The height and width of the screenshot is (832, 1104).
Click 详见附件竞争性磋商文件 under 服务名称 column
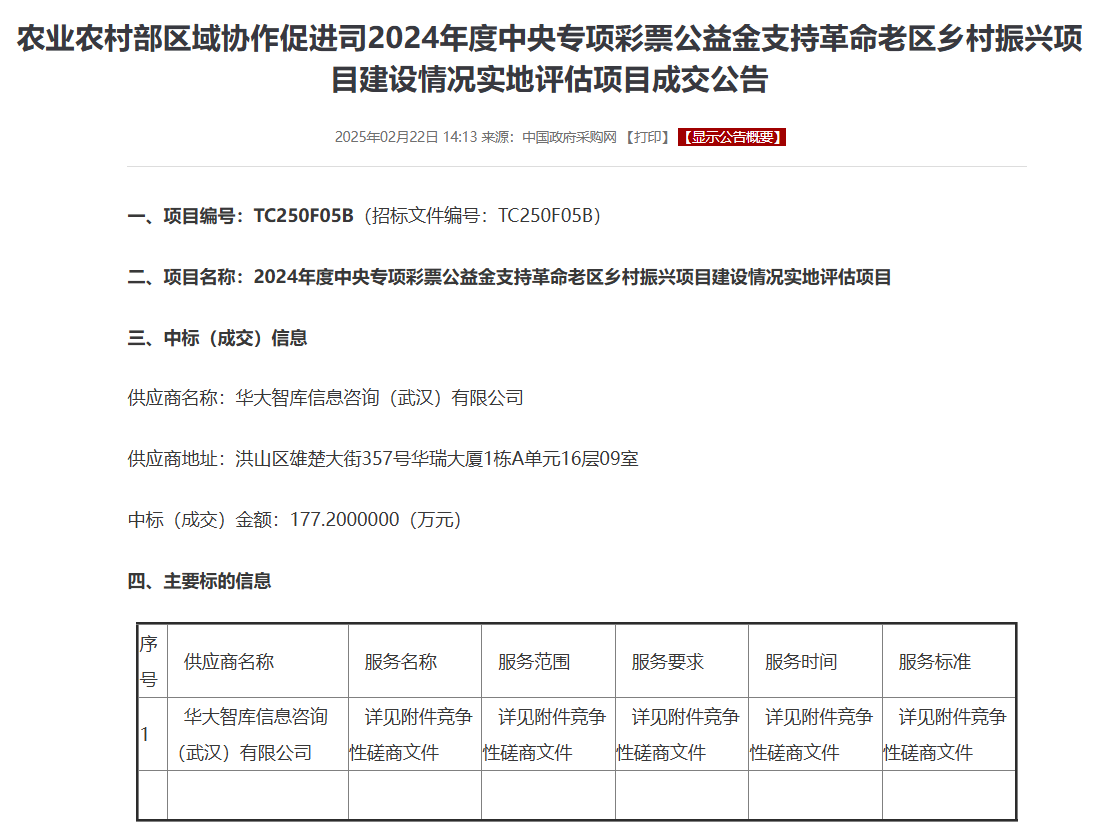click(x=415, y=734)
